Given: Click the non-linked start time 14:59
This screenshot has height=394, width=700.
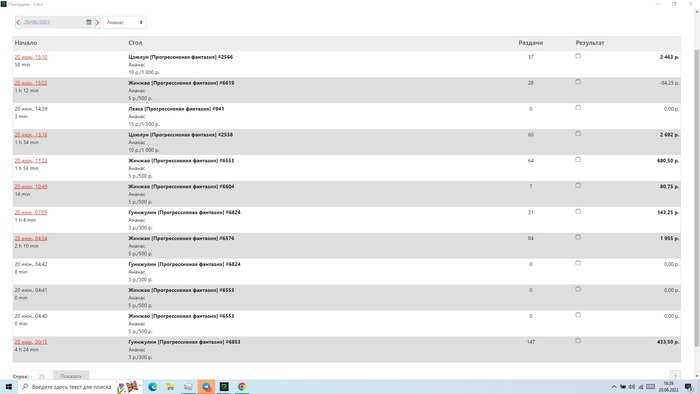Looking at the screenshot, I should [31, 109].
